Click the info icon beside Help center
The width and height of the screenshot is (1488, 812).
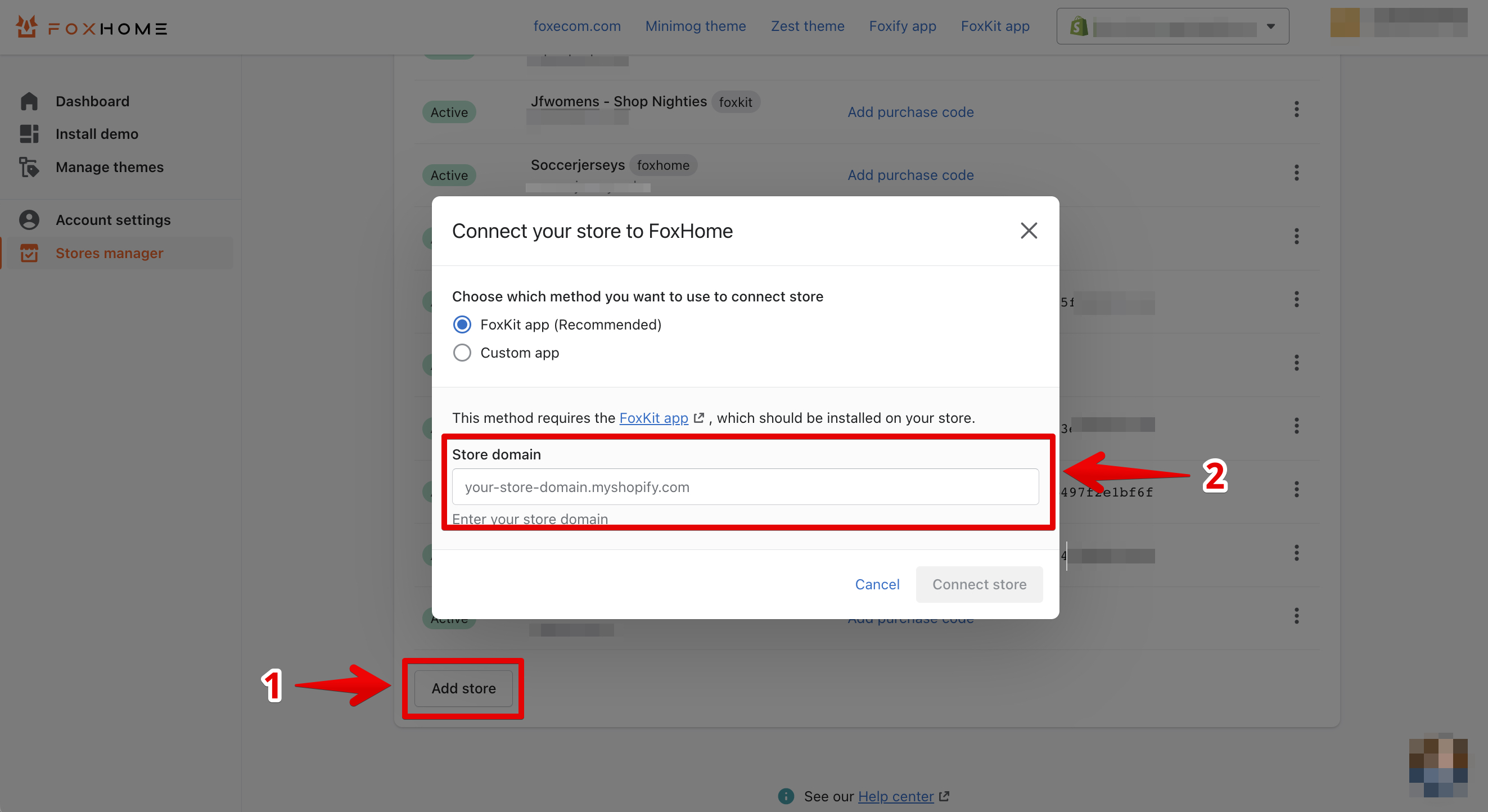click(x=786, y=796)
